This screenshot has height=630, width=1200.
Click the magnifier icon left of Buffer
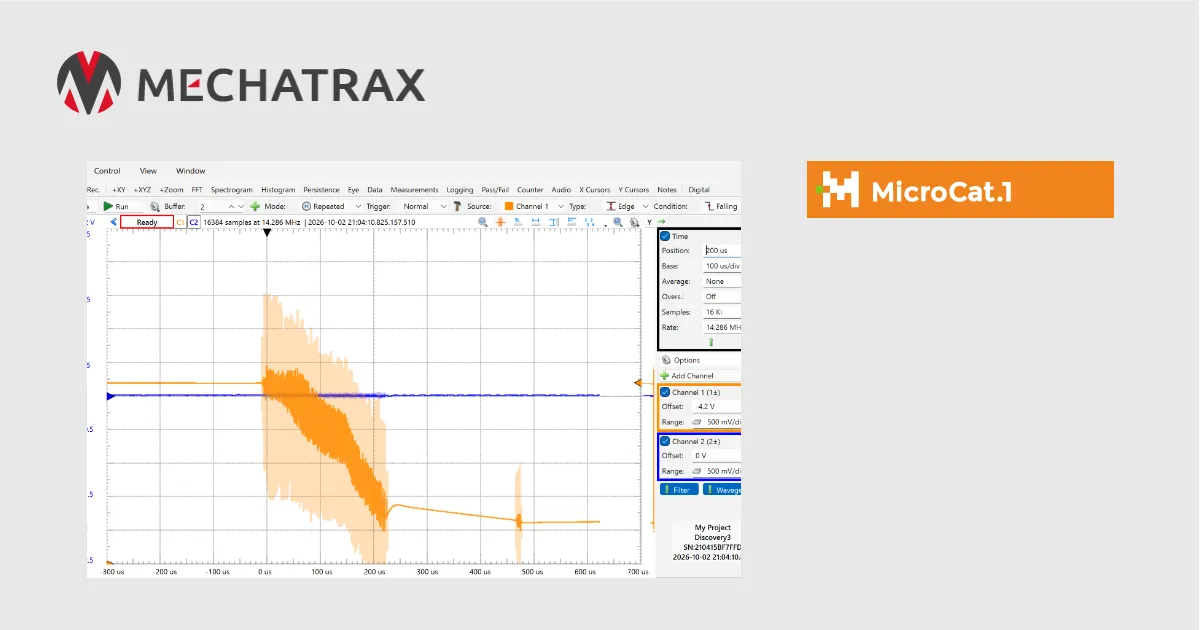point(155,206)
